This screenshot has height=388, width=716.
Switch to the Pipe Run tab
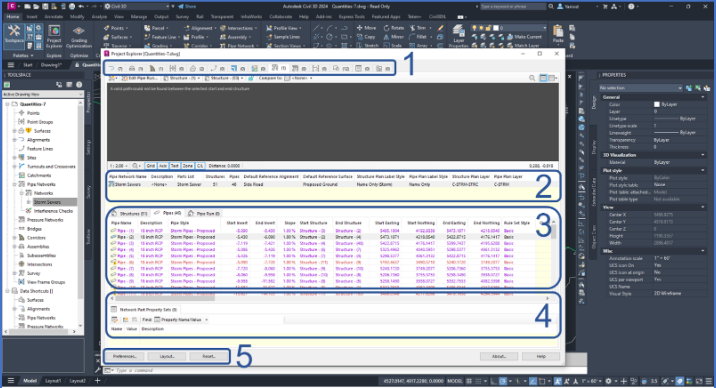[x=204, y=214]
